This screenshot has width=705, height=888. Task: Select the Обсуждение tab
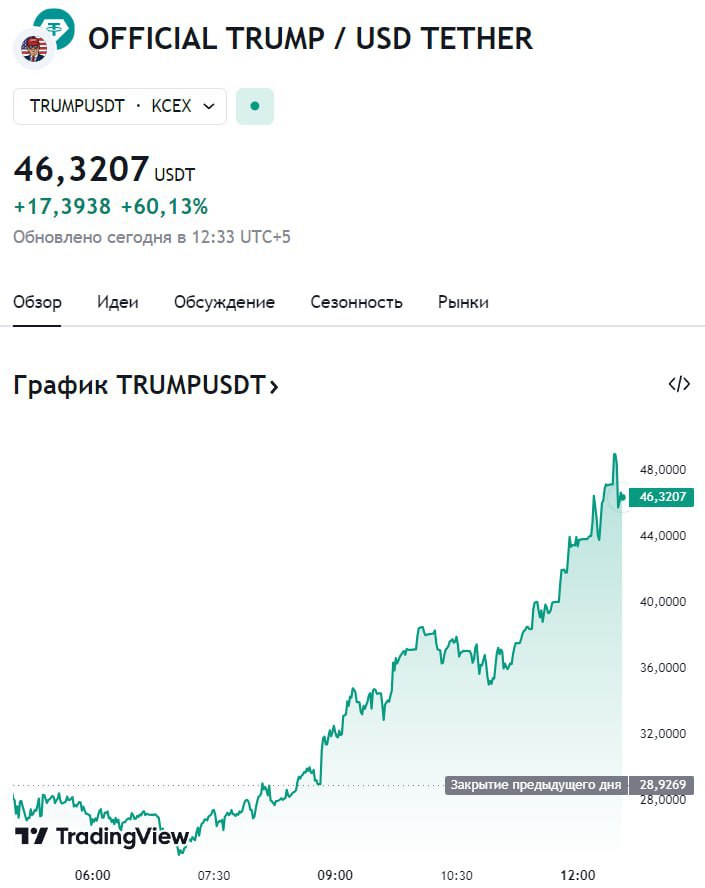[224, 302]
